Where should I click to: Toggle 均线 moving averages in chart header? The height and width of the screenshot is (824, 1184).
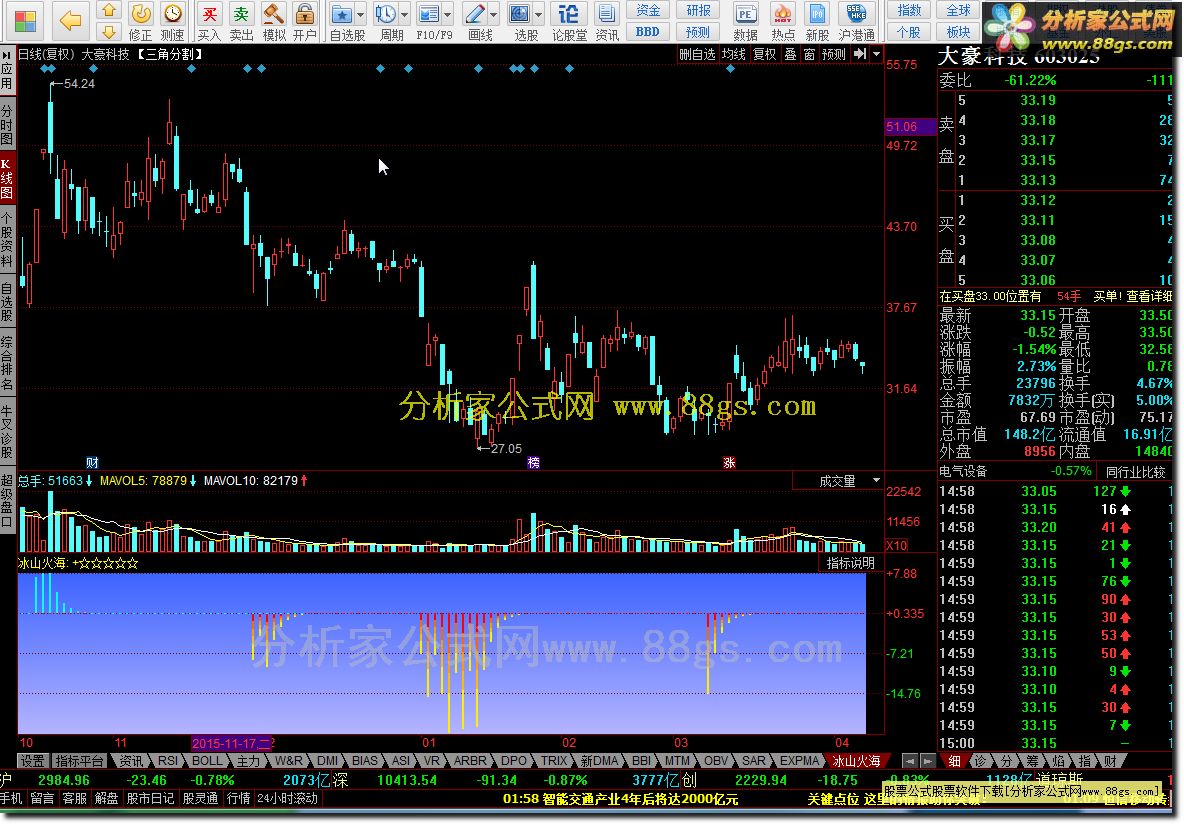[733, 54]
